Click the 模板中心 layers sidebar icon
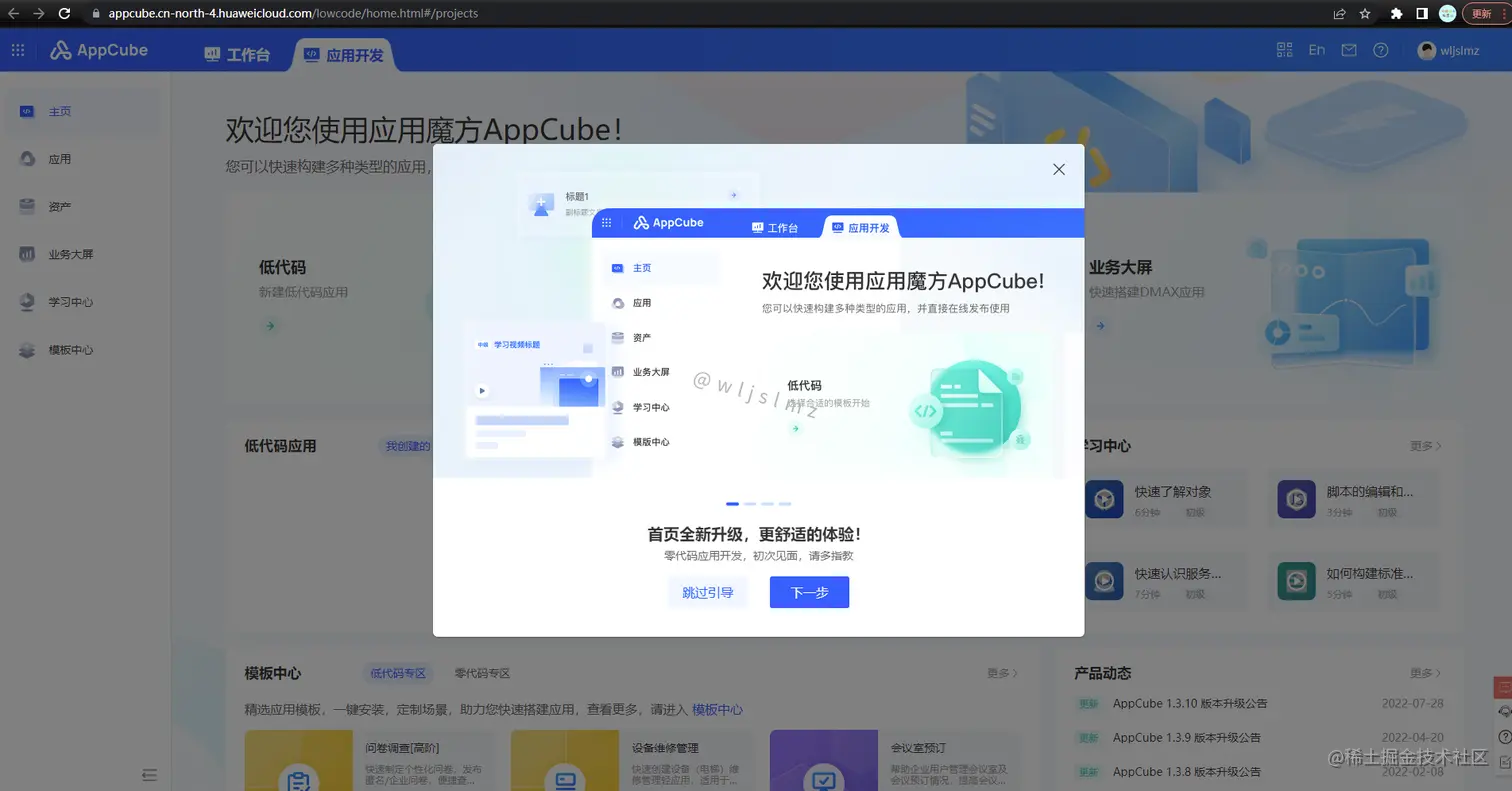This screenshot has height=791, width=1512. click(x=27, y=350)
